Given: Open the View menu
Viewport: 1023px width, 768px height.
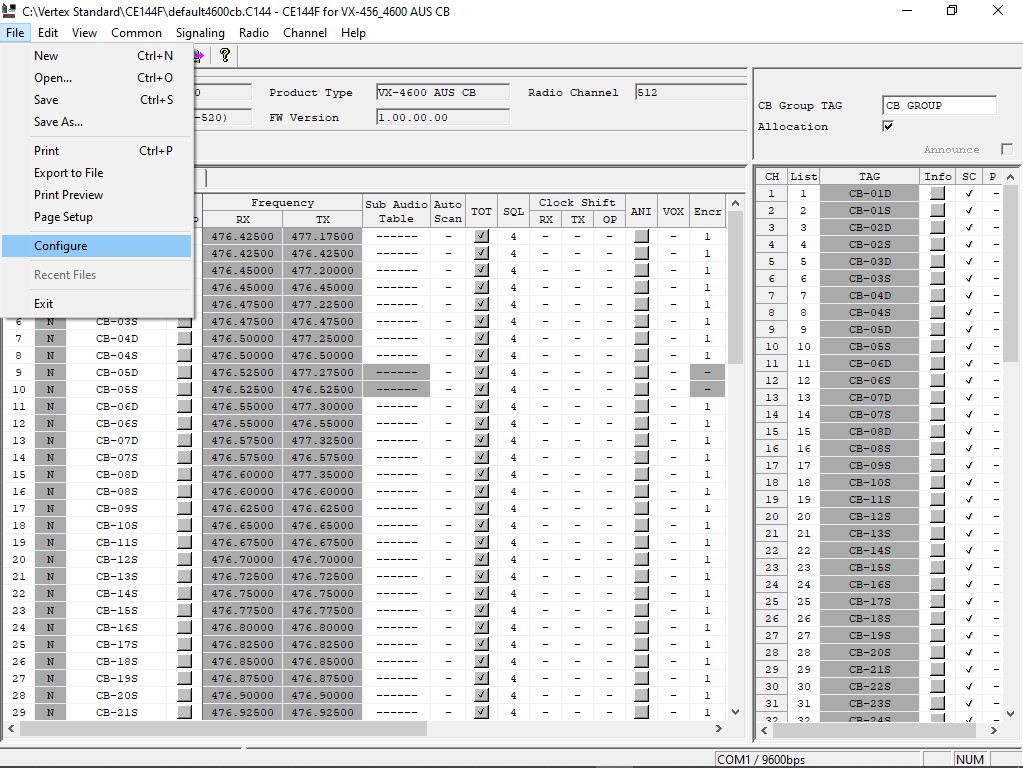Looking at the screenshot, I should [x=84, y=33].
